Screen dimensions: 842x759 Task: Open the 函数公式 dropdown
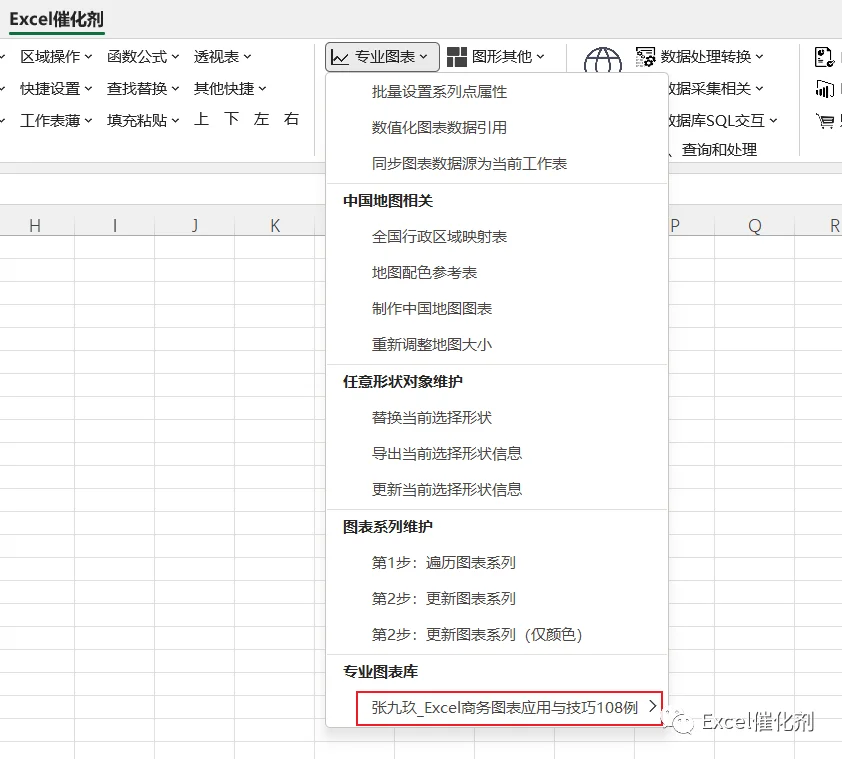(143, 56)
